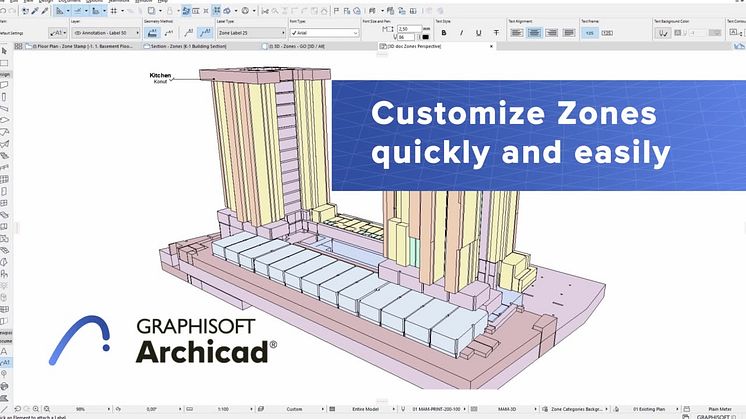Click the Plain Meter dimension setting
The image size is (746, 419).
tap(720, 409)
